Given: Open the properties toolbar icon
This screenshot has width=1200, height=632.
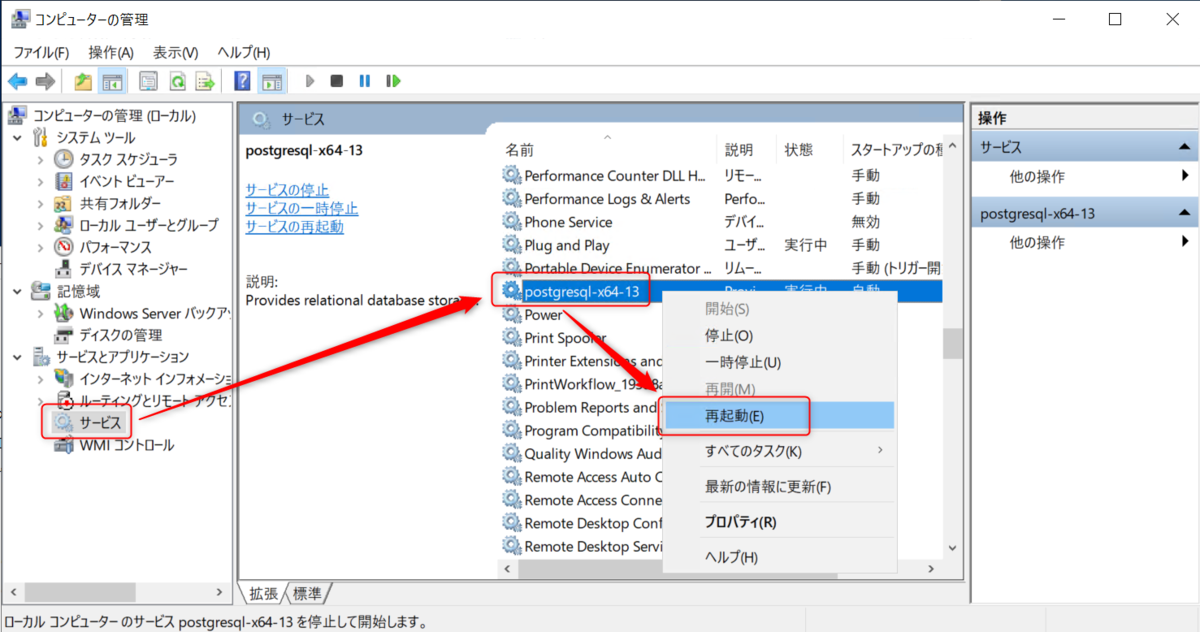Looking at the screenshot, I should [147, 80].
